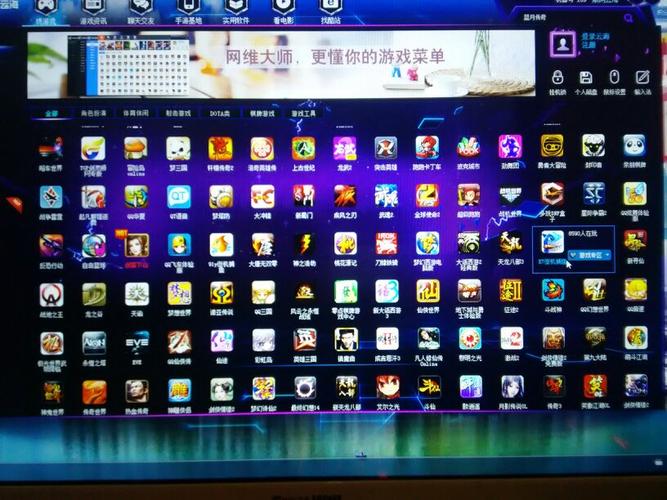Click the user avatar profile picture
667x500 pixels.
click(x=563, y=44)
